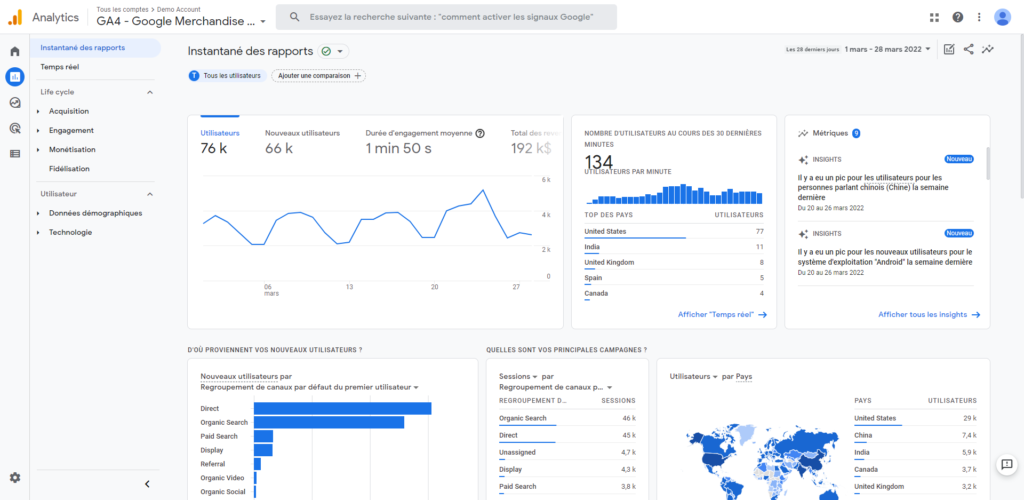Select the Utilisateurs metric tab
This screenshot has height=500, width=1024.
220,141
